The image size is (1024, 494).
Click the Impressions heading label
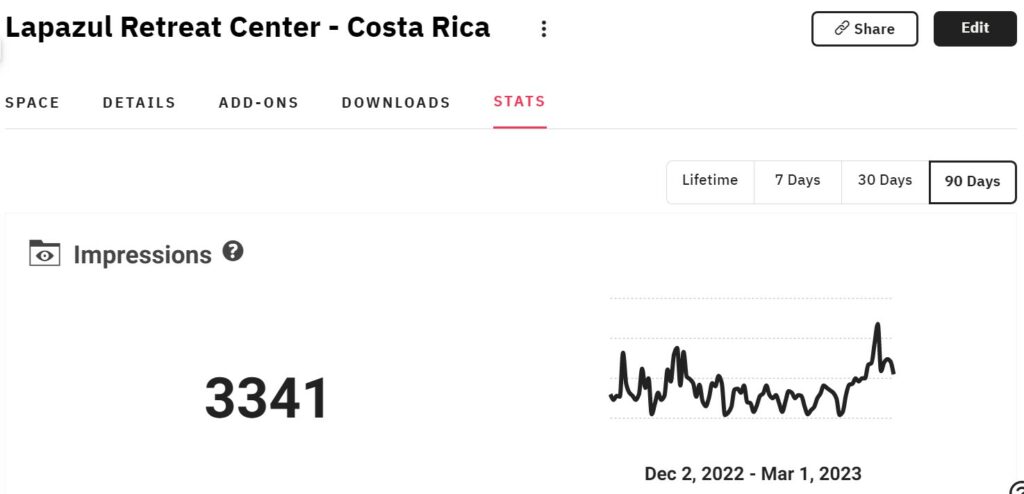tap(142, 254)
